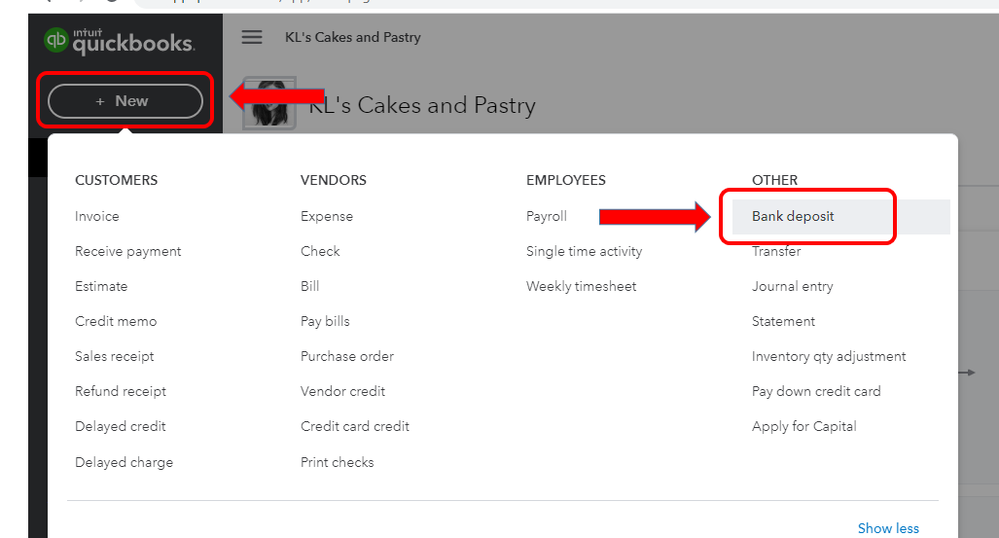Open the Sales receipt form
Screen dimensions: 999x538
click(x=114, y=356)
